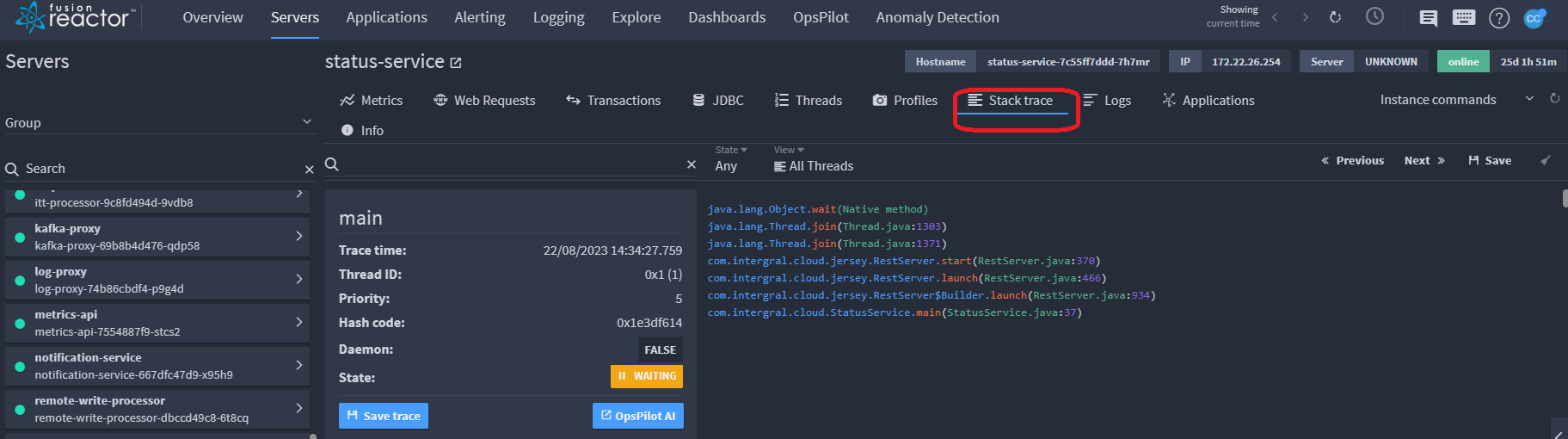Click the refresh icon in the top bar
Viewport: 1568px width, 439px height.
tap(1335, 17)
